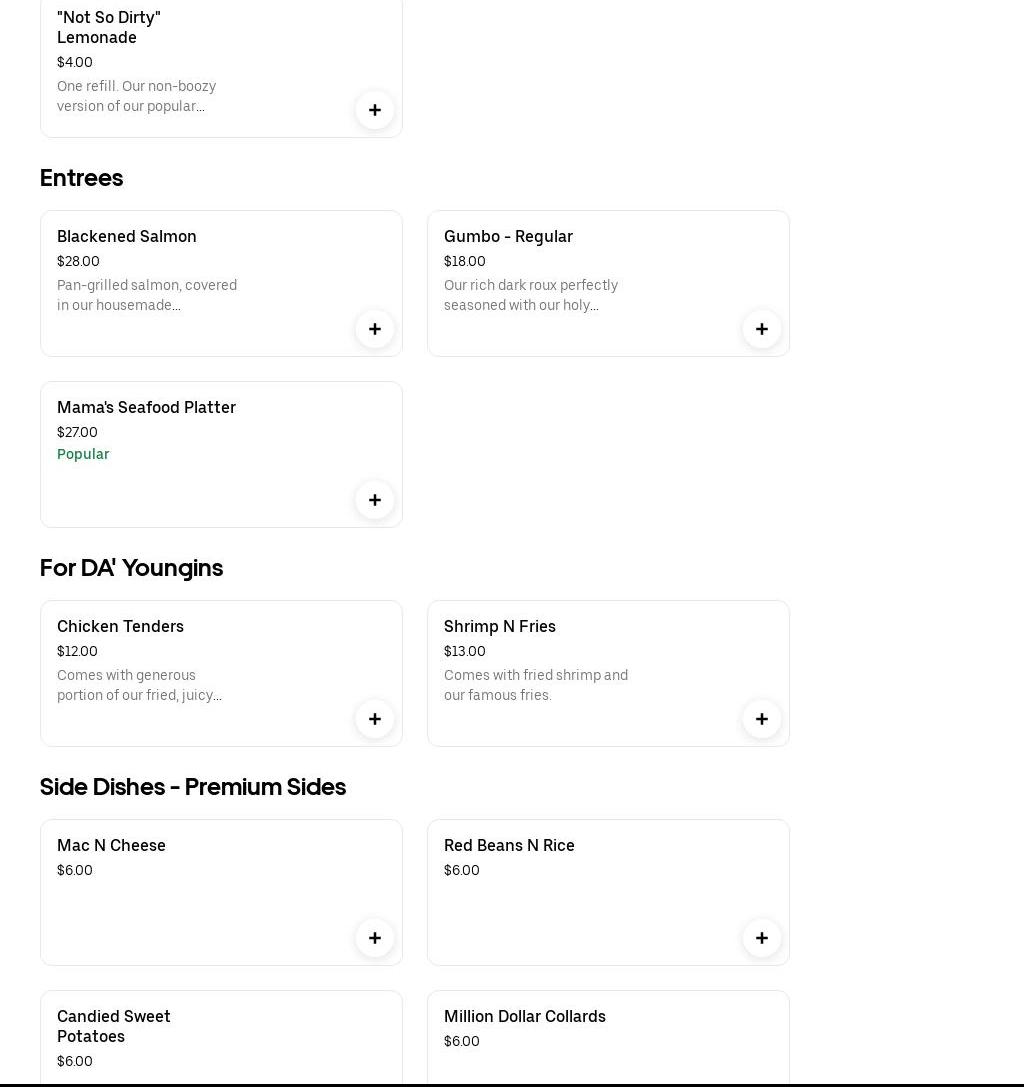Open Blackened Salmon item details
Viewport: 1024px width, 1087px height.
click(x=127, y=237)
